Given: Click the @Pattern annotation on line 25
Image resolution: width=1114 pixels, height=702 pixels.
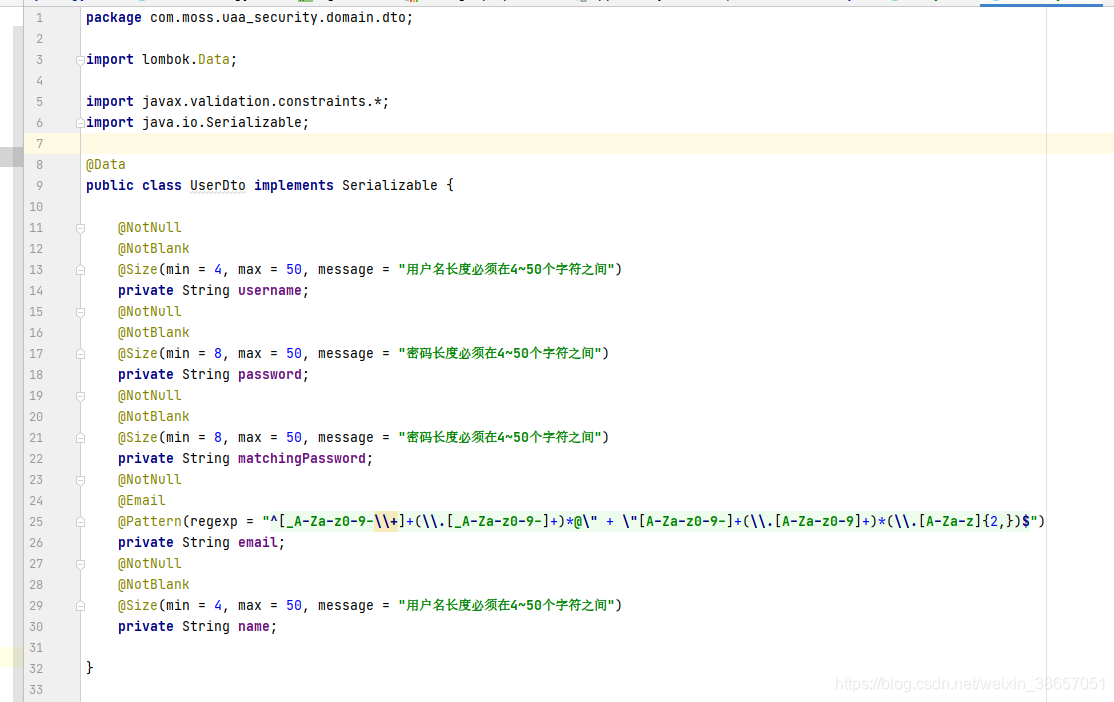Looking at the screenshot, I should click(x=149, y=522).
